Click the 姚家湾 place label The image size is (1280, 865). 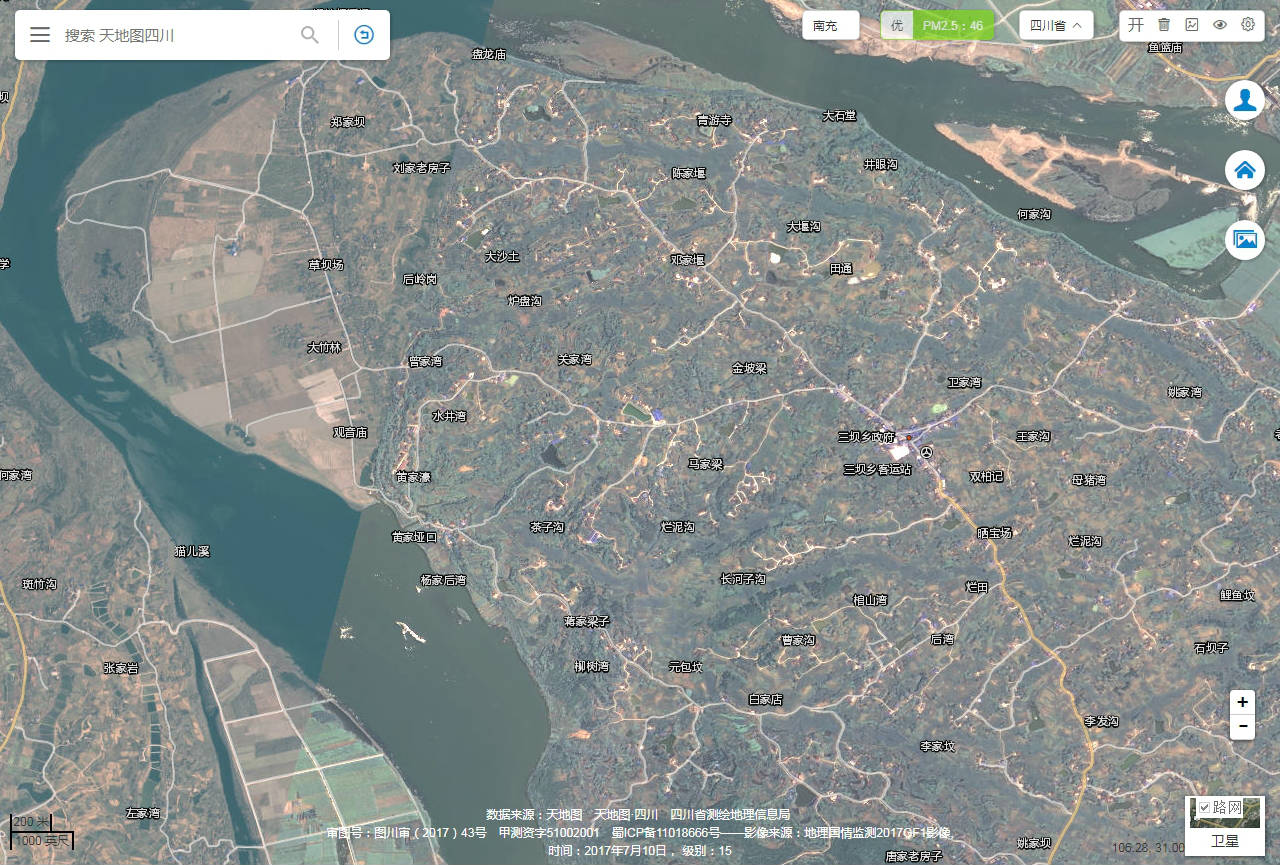click(x=1185, y=392)
